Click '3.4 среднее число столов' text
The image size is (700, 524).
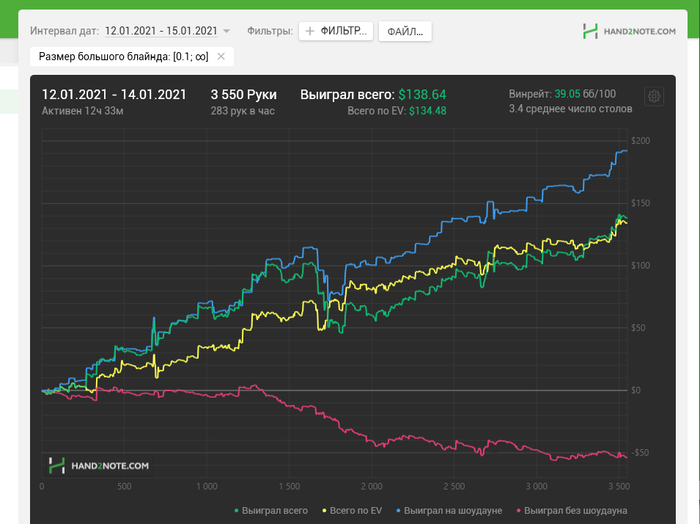tap(571, 109)
